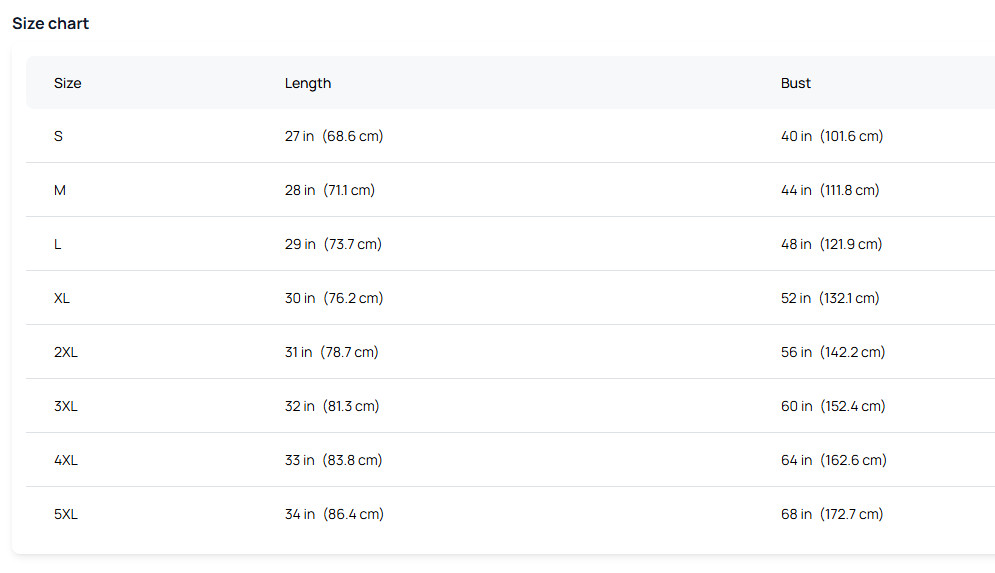Click the 40 in (101.6 cm) bust value
This screenshot has width=995, height=573.
click(832, 136)
